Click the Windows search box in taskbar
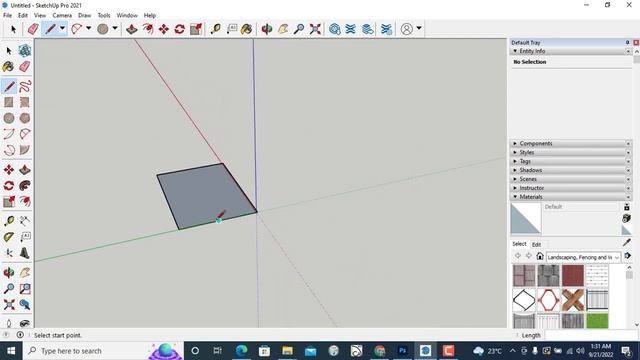640x360 pixels. [103, 351]
